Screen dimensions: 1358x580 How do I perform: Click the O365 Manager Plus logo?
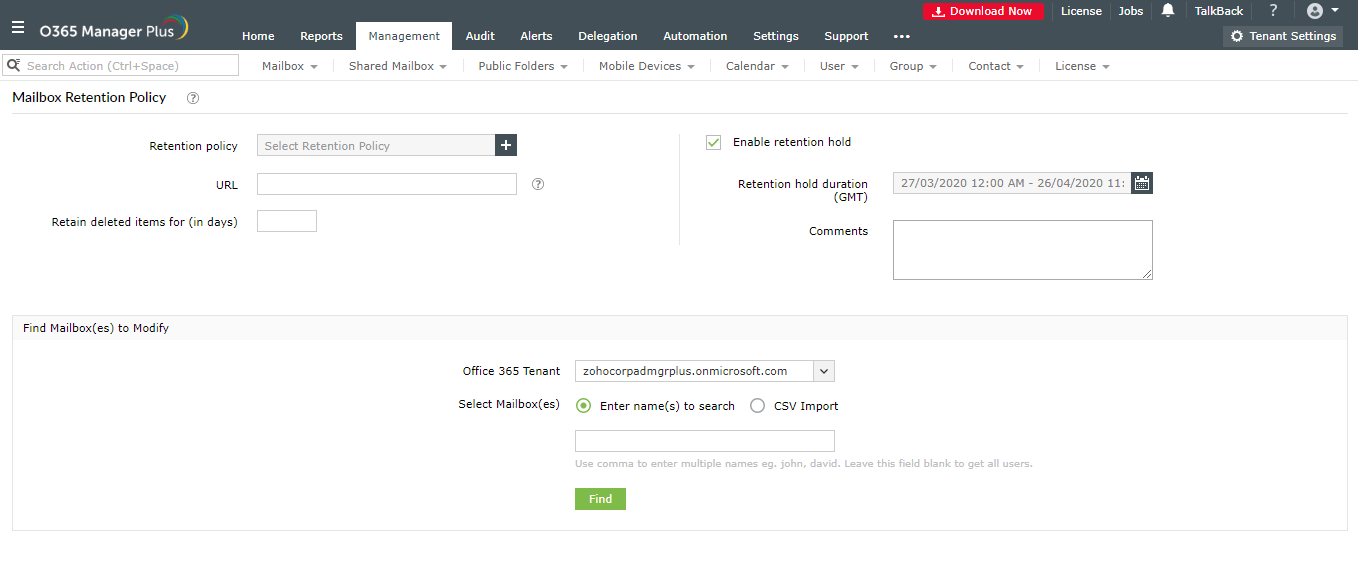click(114, 29)
